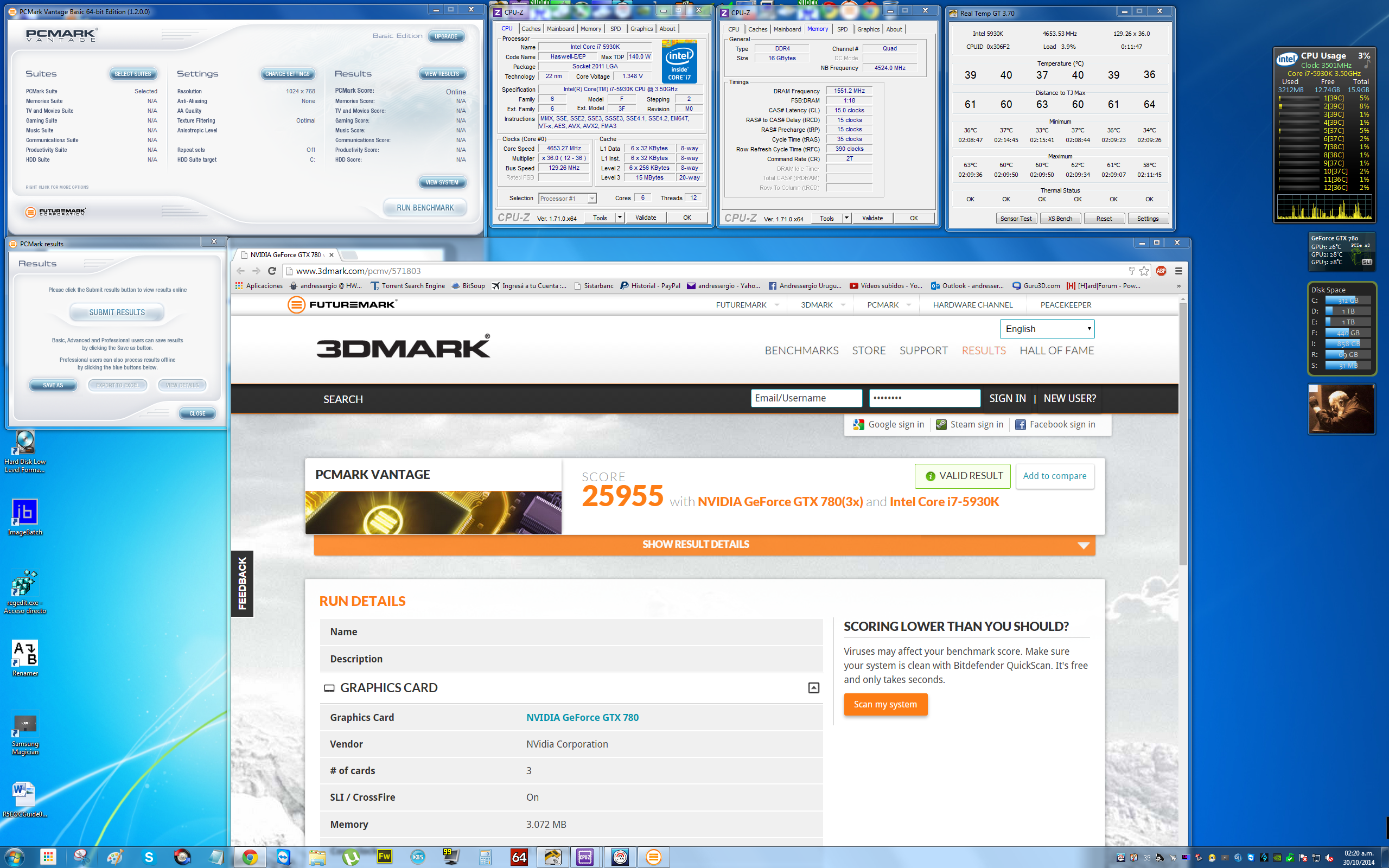Open the Notepad taskbar icon
The height and width of the screenshot is (868, 1389).
[216, 857]
